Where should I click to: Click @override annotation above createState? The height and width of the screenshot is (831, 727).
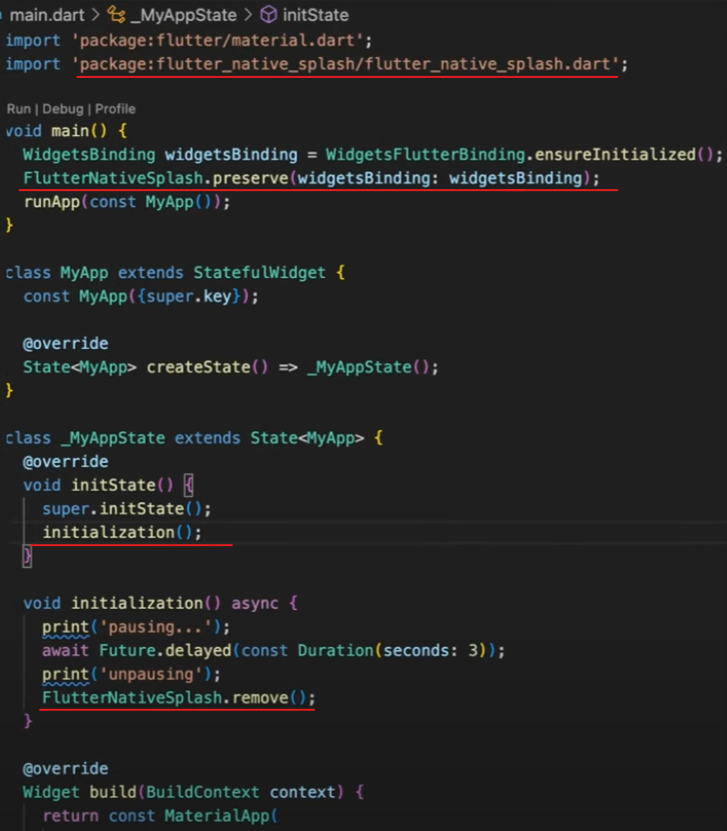[66, 343]
